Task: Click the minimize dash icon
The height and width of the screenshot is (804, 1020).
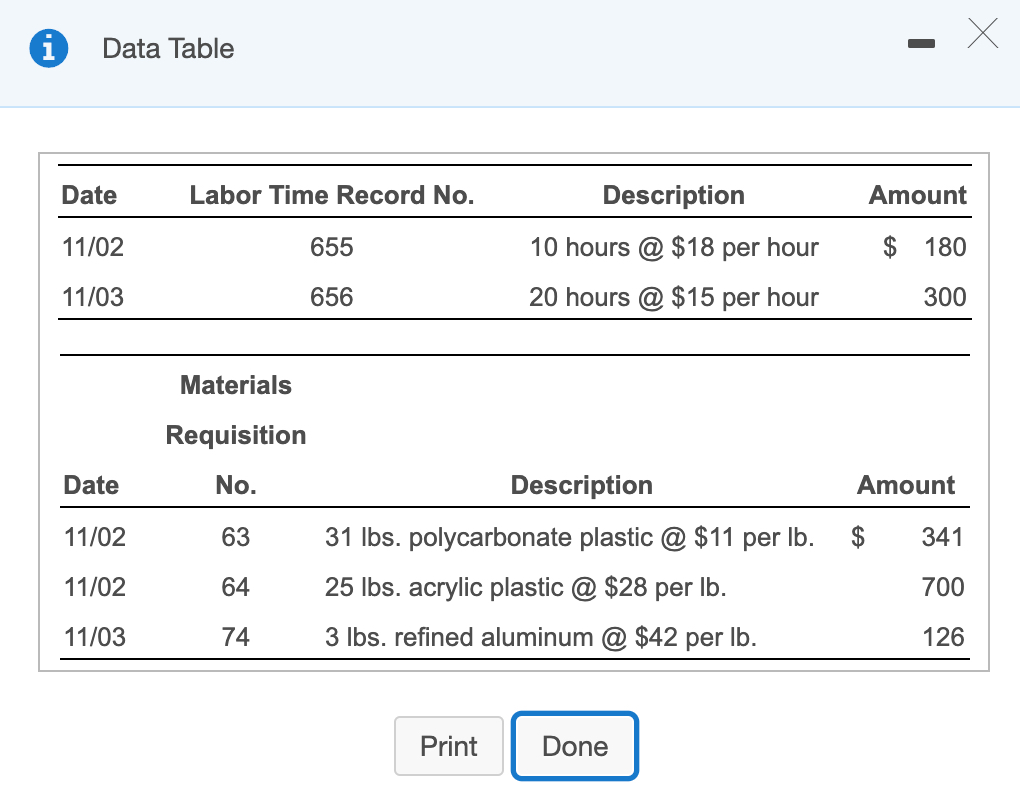Action: pyautogui.click(x=920, y=43)
